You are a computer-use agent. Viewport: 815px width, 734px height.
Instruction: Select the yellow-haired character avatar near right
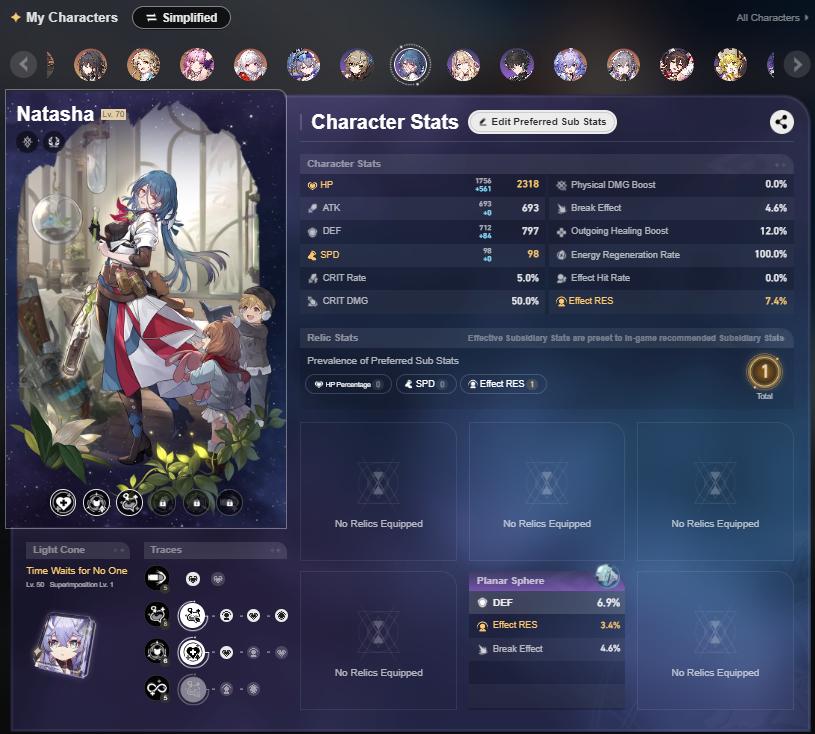pos(730,64)
